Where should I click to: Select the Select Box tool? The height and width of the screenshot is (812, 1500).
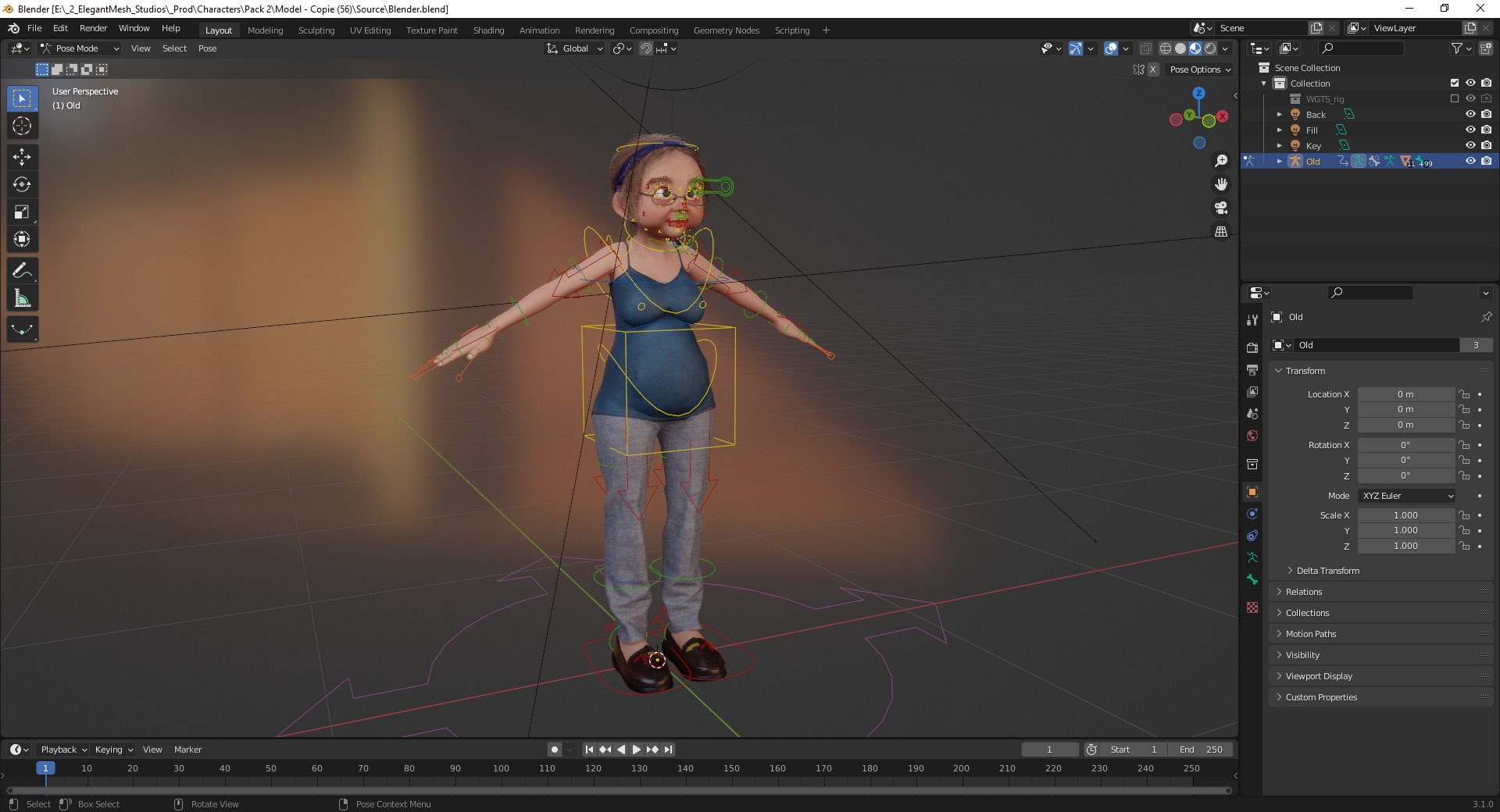(22, 98)
